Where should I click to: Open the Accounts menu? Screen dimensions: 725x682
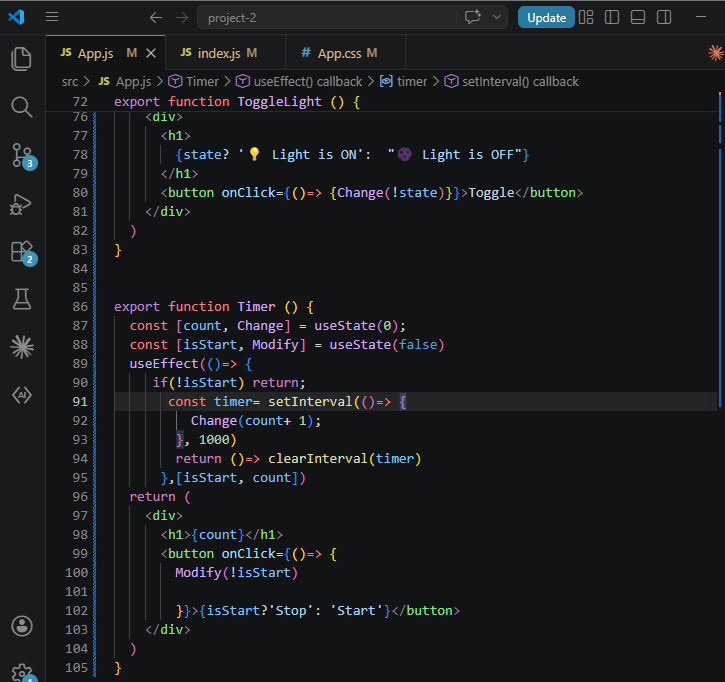21,627
